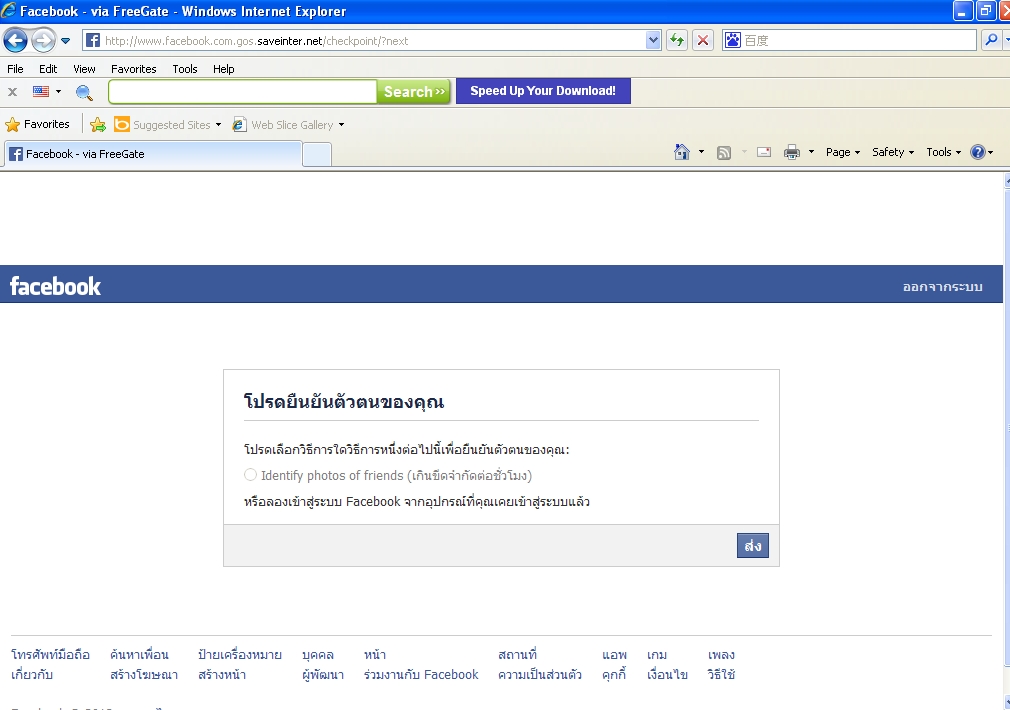
Task: Expand the Web Slice Gallery dropdown arrow
Action: (341, 125)
